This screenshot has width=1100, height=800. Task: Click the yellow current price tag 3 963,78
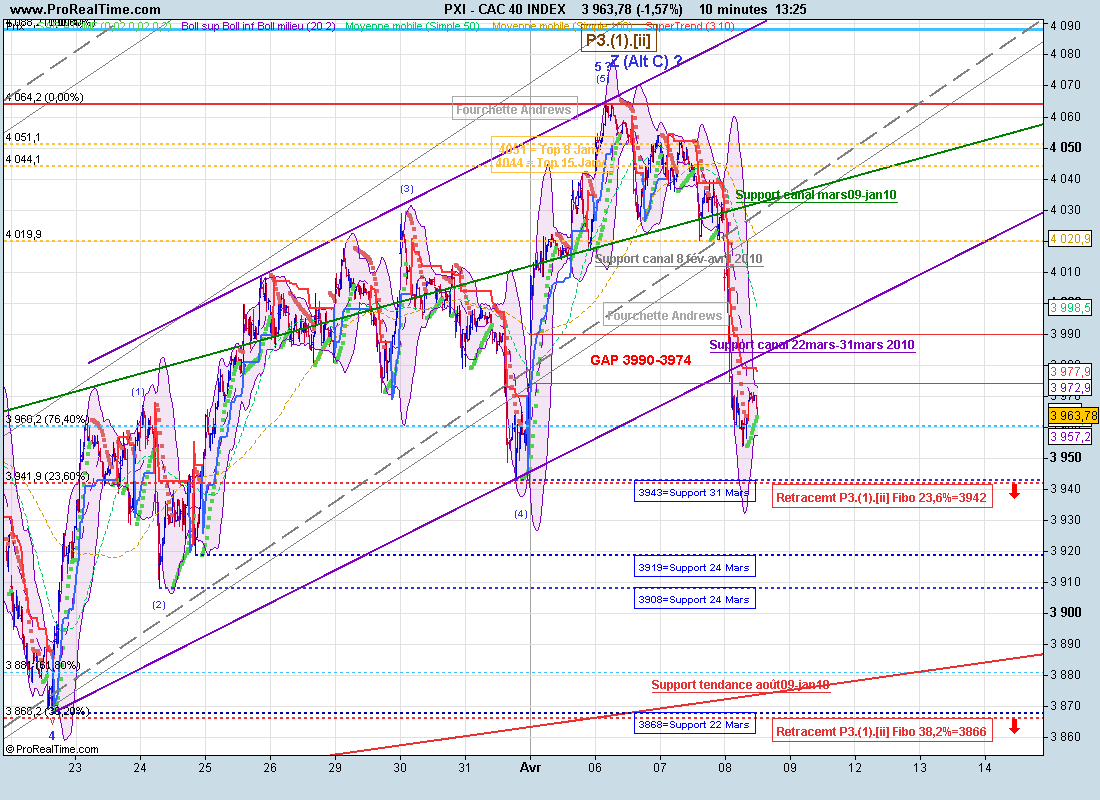click(1073, 415)
